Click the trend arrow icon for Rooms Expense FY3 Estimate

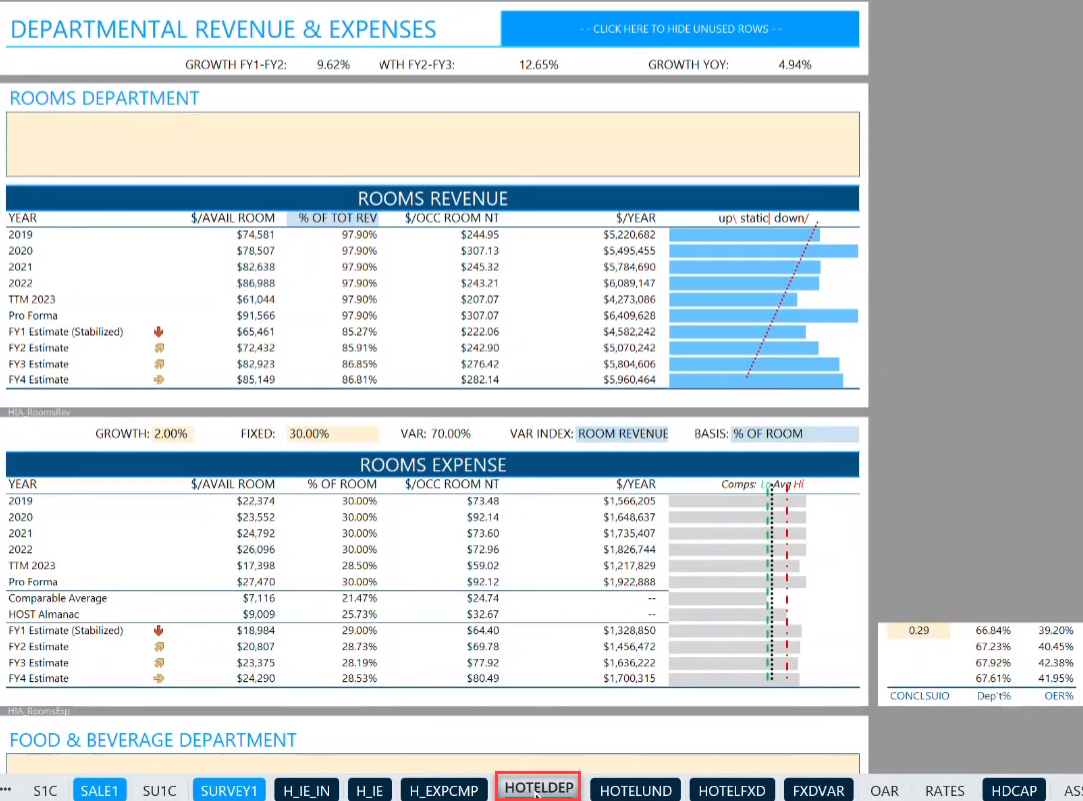click(159, 663)
